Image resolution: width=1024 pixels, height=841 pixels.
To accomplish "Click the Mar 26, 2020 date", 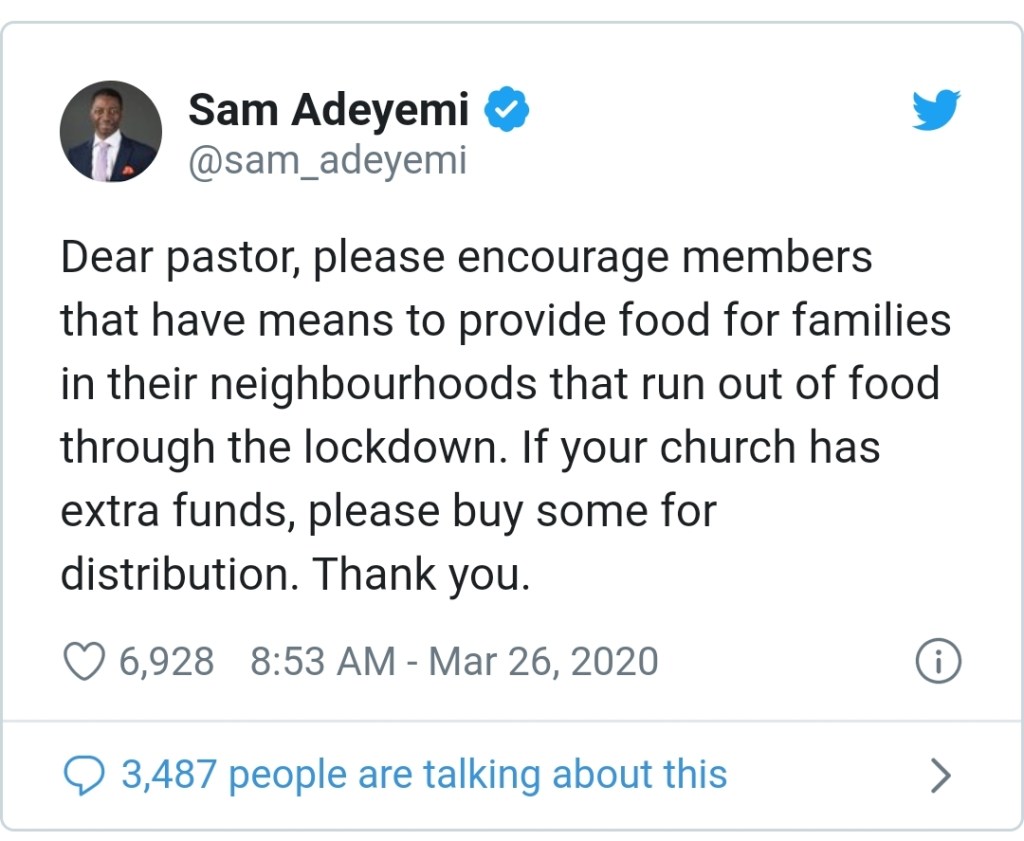I will 544,662.
